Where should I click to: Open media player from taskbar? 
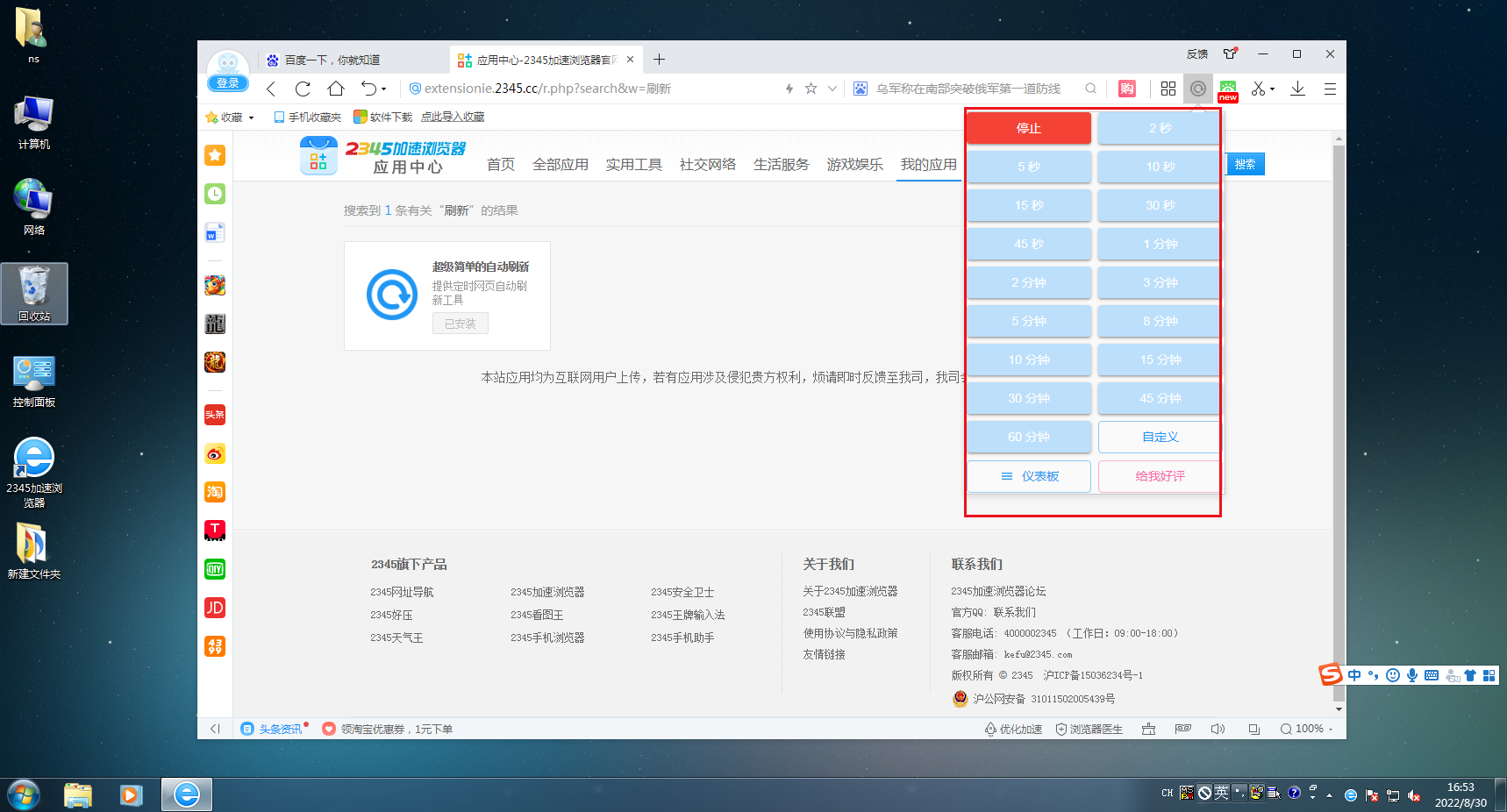coord(132,794)
